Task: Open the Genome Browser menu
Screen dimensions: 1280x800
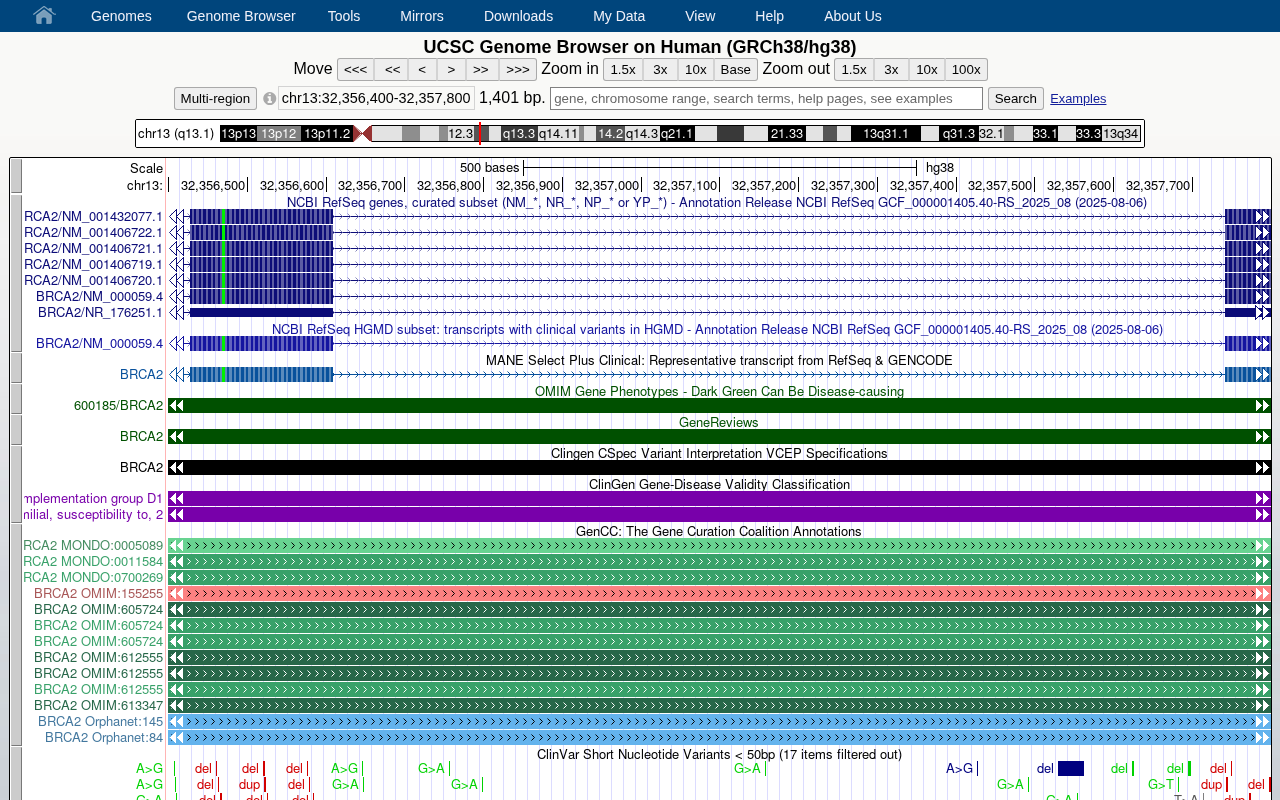Action: tap(241, 16)
